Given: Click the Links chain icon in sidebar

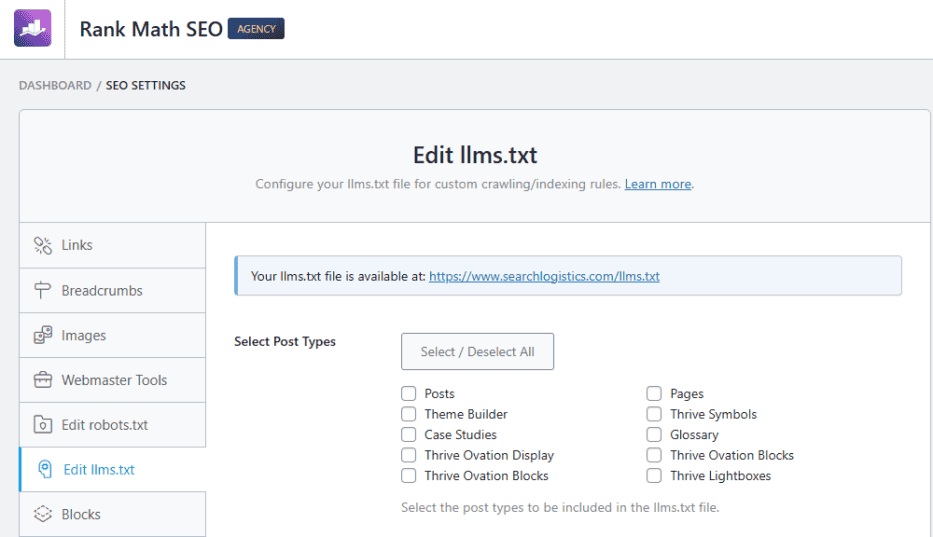Looking at the screenshot, I should tap(43, 245).
